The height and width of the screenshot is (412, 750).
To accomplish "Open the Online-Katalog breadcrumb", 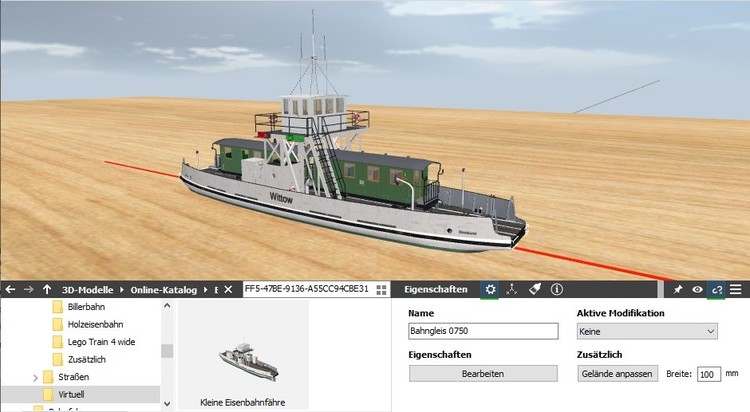I will 164,290.
